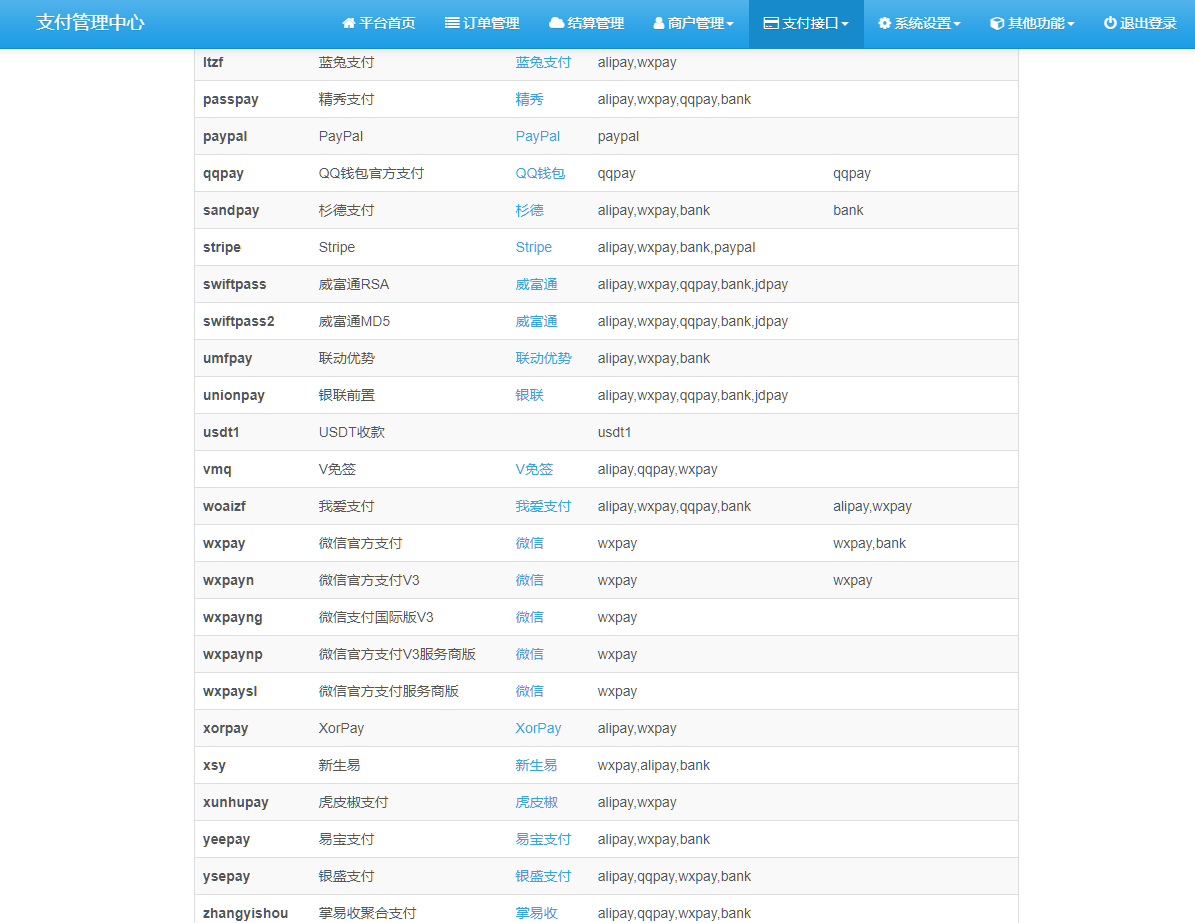Click the user icon beside 商户管理
The image size is (1195, 923).
point(658,23)
